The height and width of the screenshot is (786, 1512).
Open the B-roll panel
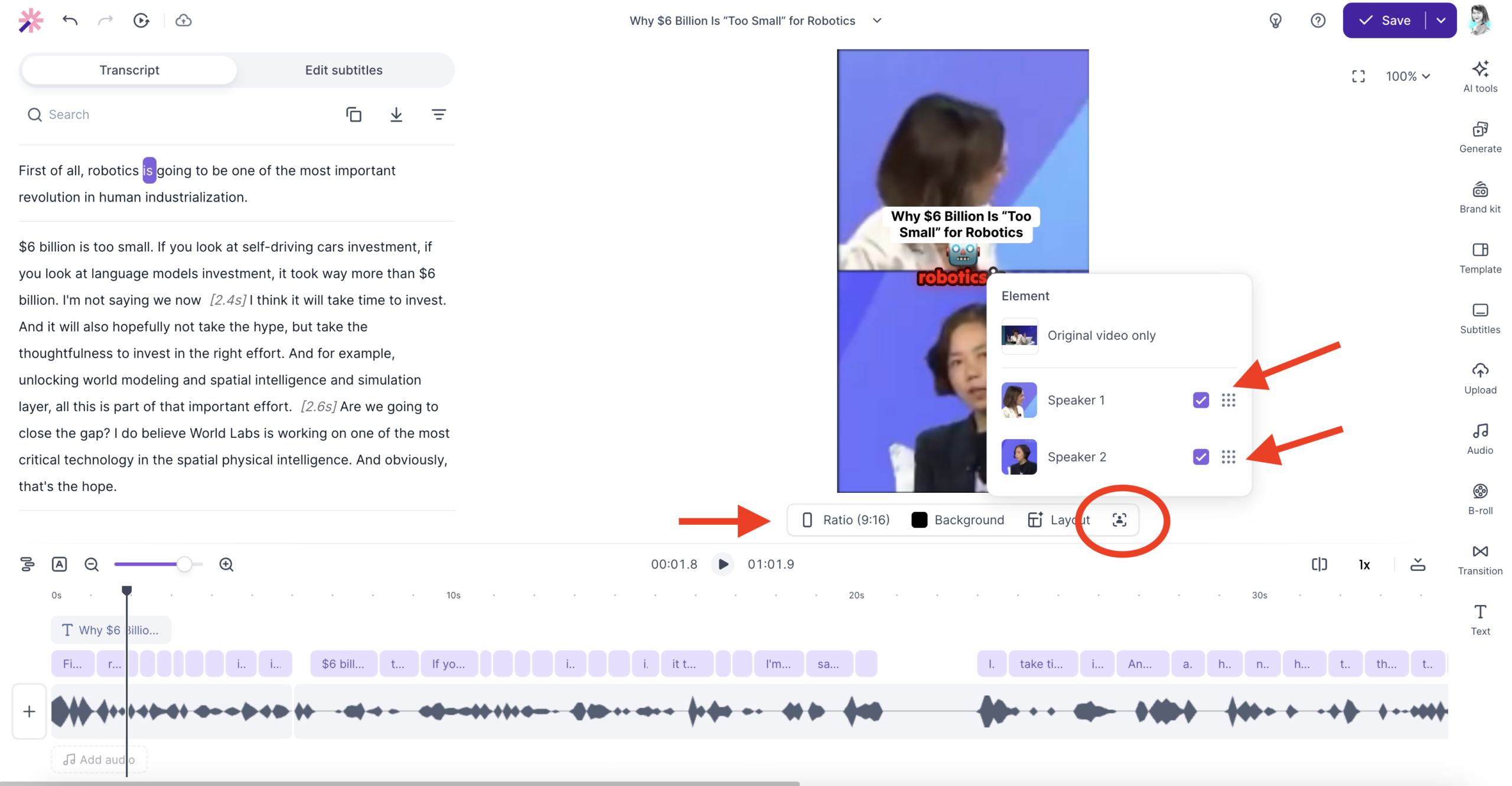coord(1479,498)
